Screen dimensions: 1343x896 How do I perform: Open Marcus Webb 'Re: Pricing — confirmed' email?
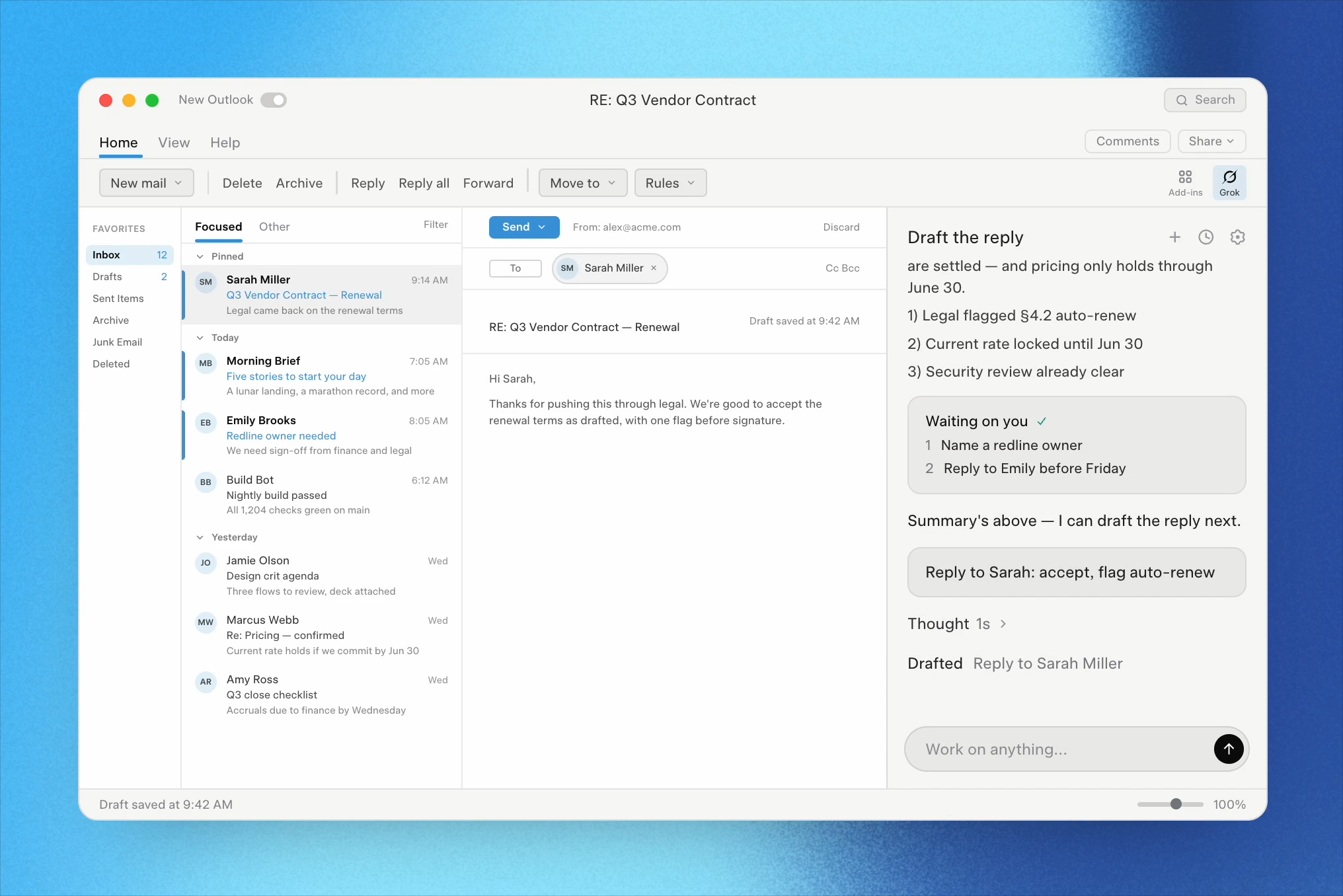tap(323, 635)
